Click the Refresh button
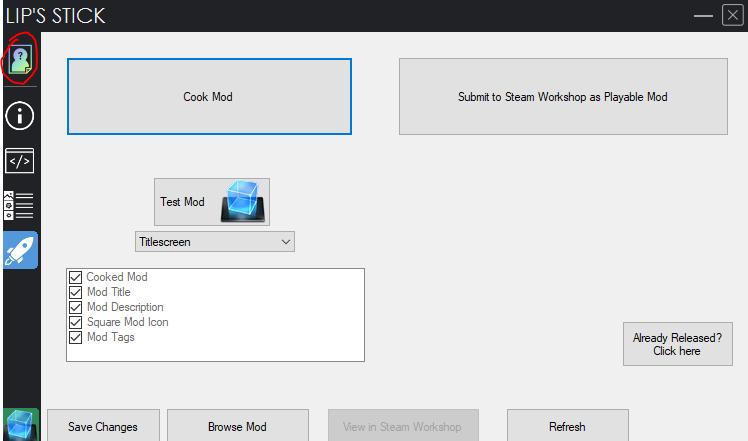 click(568, 426)
